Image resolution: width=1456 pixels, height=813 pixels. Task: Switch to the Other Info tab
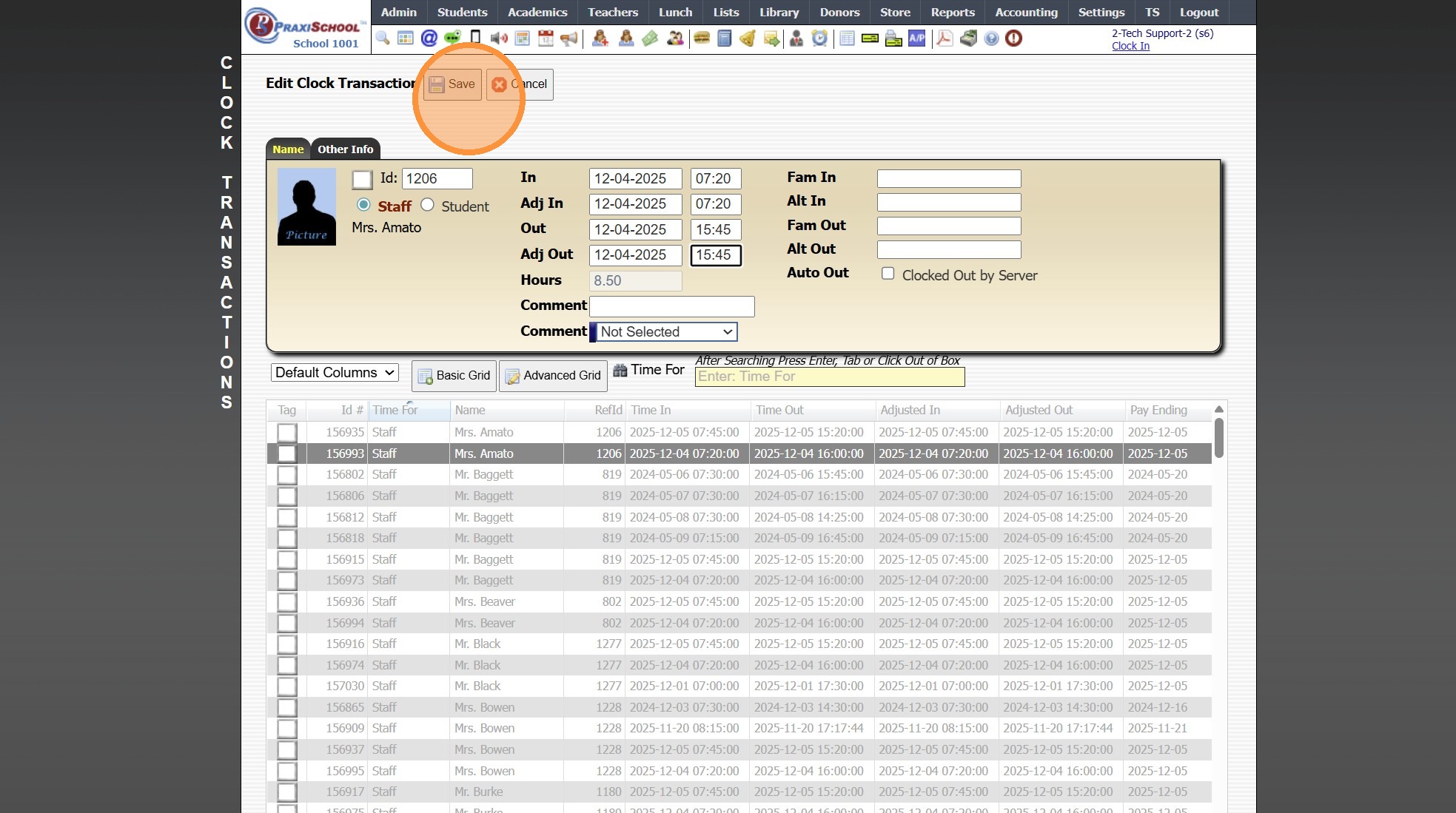[x=345, y=149]
